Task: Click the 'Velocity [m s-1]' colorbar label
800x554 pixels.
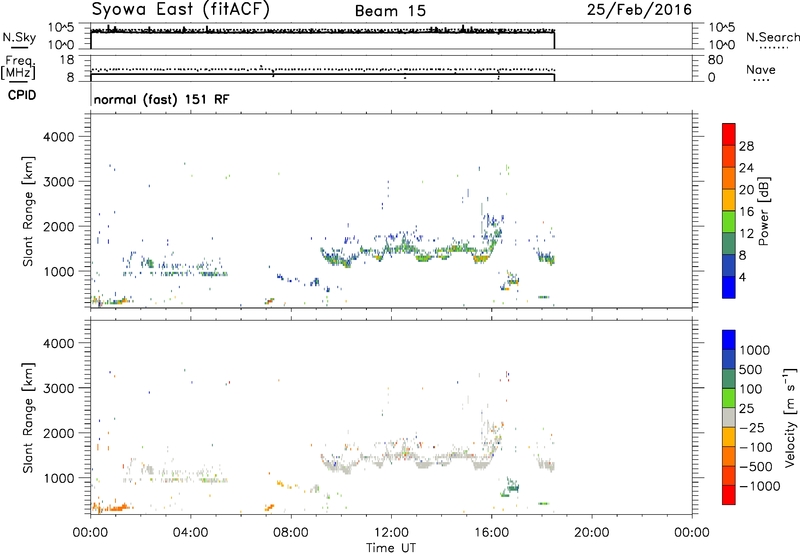Action: click(x=790, y=417)
